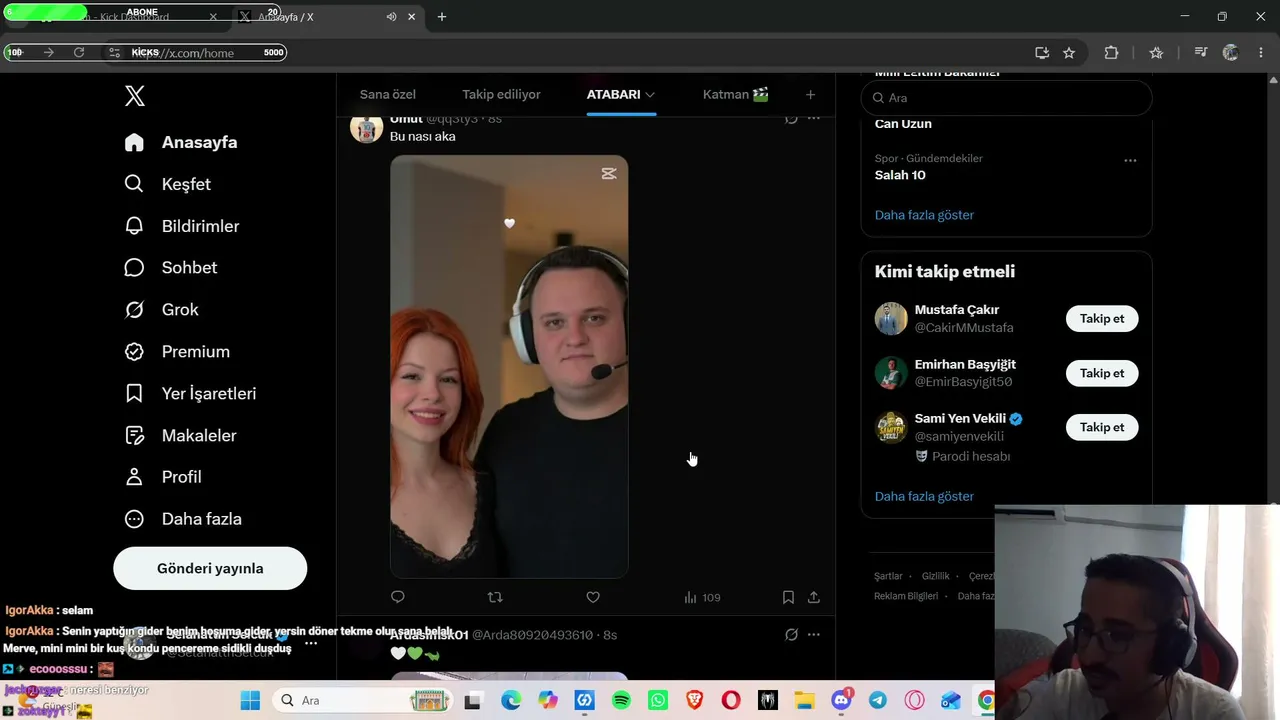1280x720 pixels.
Task: Switch to the Sana özel tab
Action: pyautogui.click(x=388, y=95)
